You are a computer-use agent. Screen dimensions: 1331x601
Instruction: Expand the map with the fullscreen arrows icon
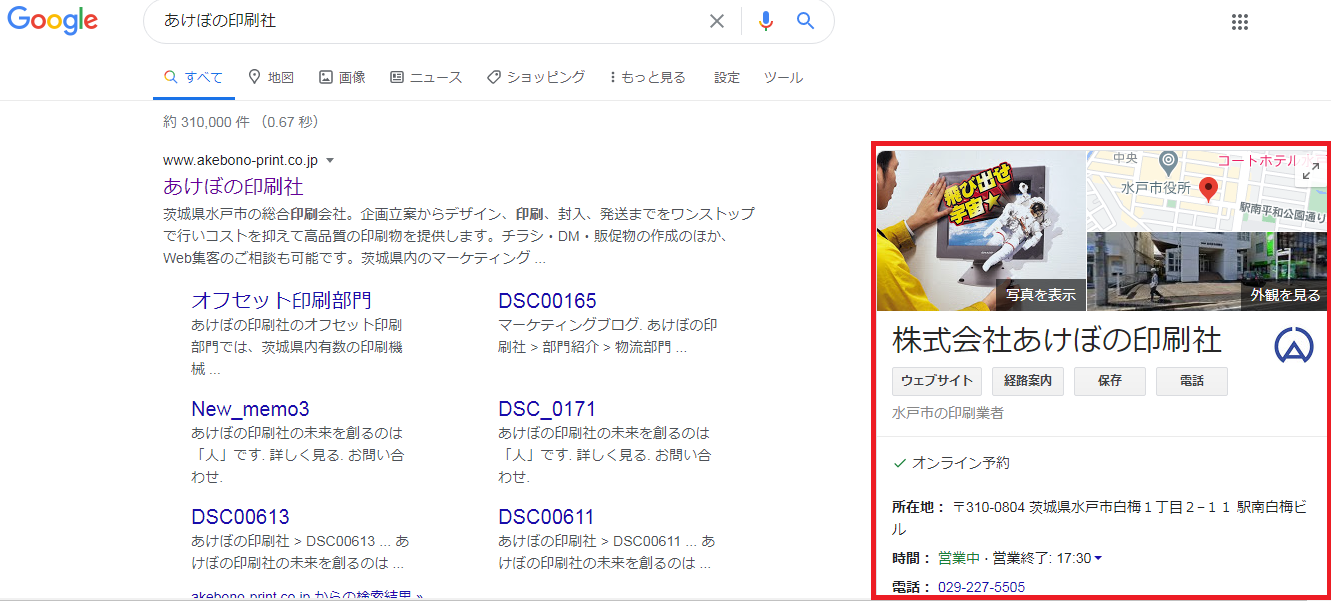1309,171
